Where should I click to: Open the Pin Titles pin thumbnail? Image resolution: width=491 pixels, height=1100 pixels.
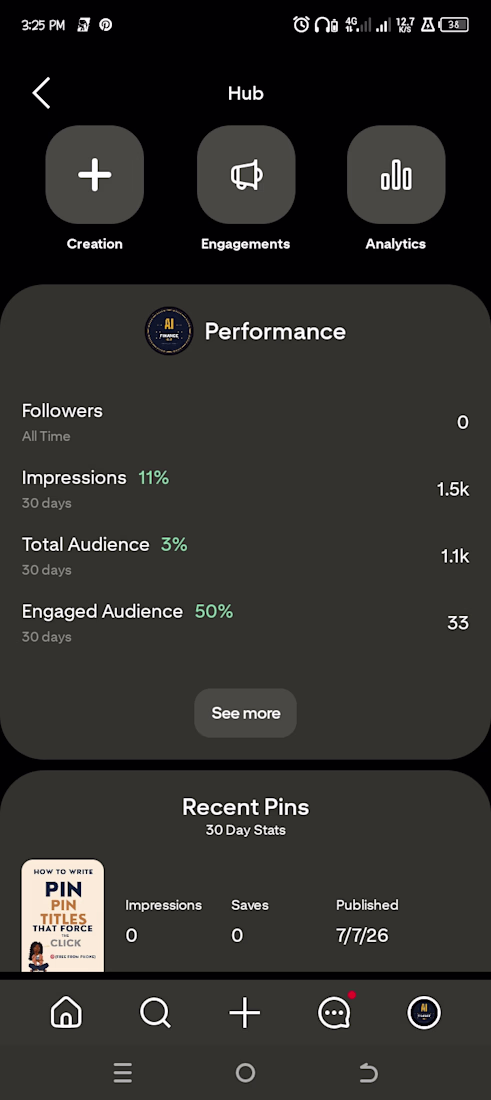click(62, 915)
